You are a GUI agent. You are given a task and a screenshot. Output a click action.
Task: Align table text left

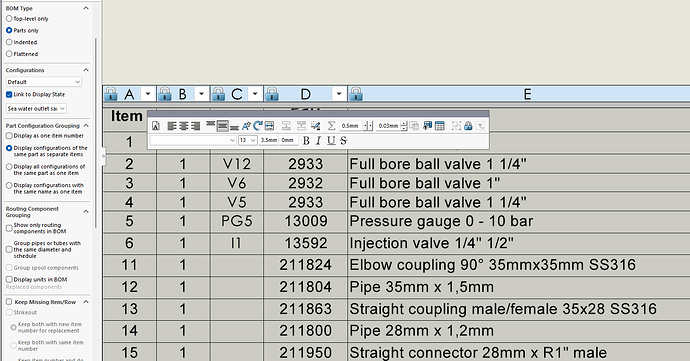tap(172, 126)
